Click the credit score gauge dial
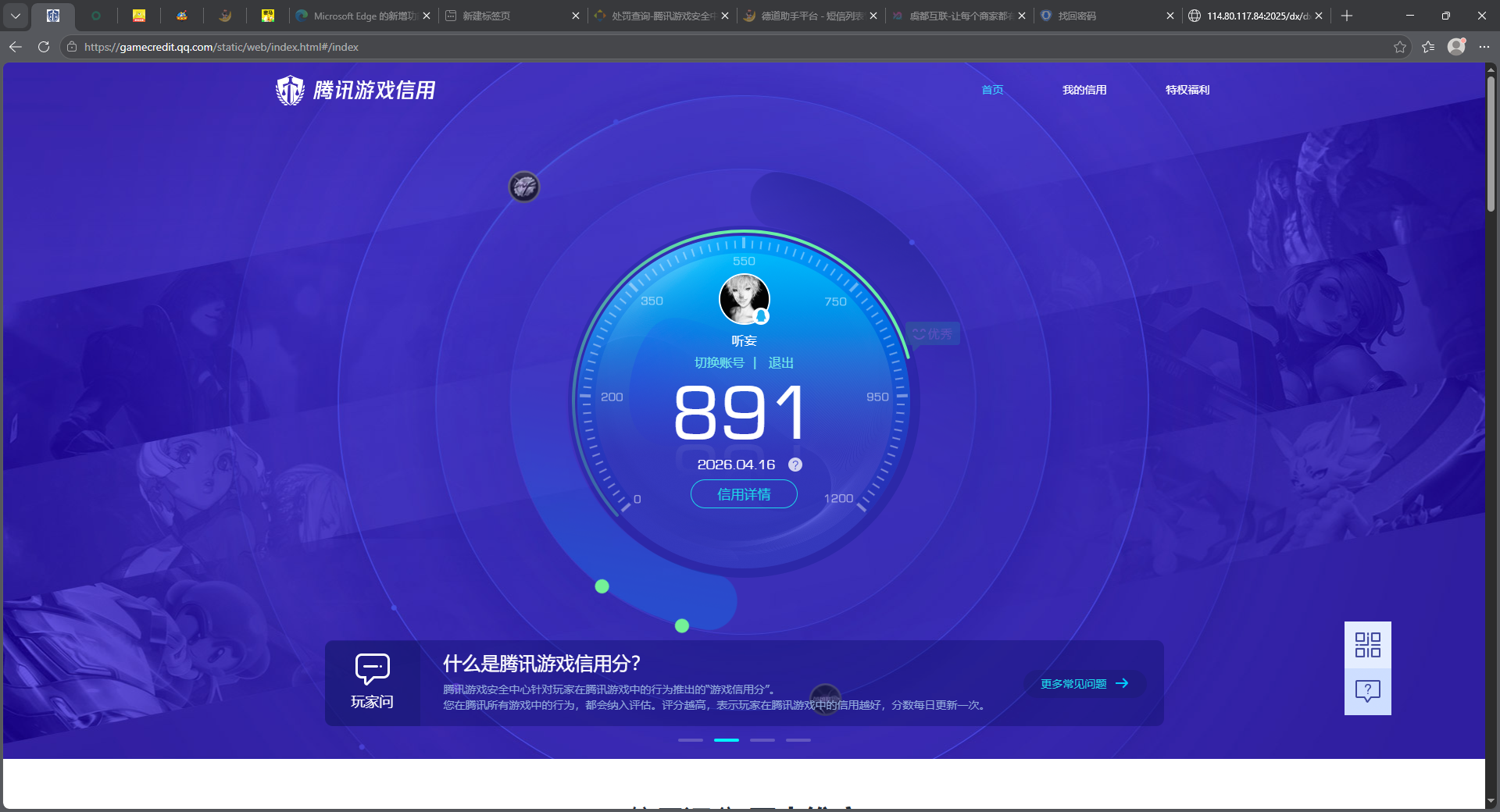The image size is (1500, 812). click(742, 414)
